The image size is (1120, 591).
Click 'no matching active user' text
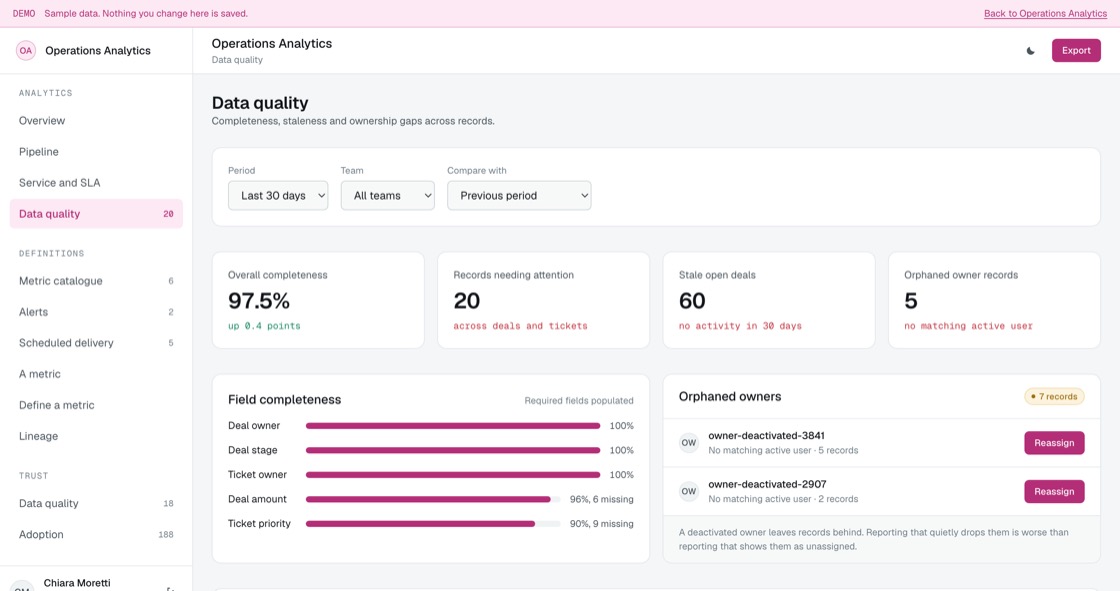pos(968,326)
